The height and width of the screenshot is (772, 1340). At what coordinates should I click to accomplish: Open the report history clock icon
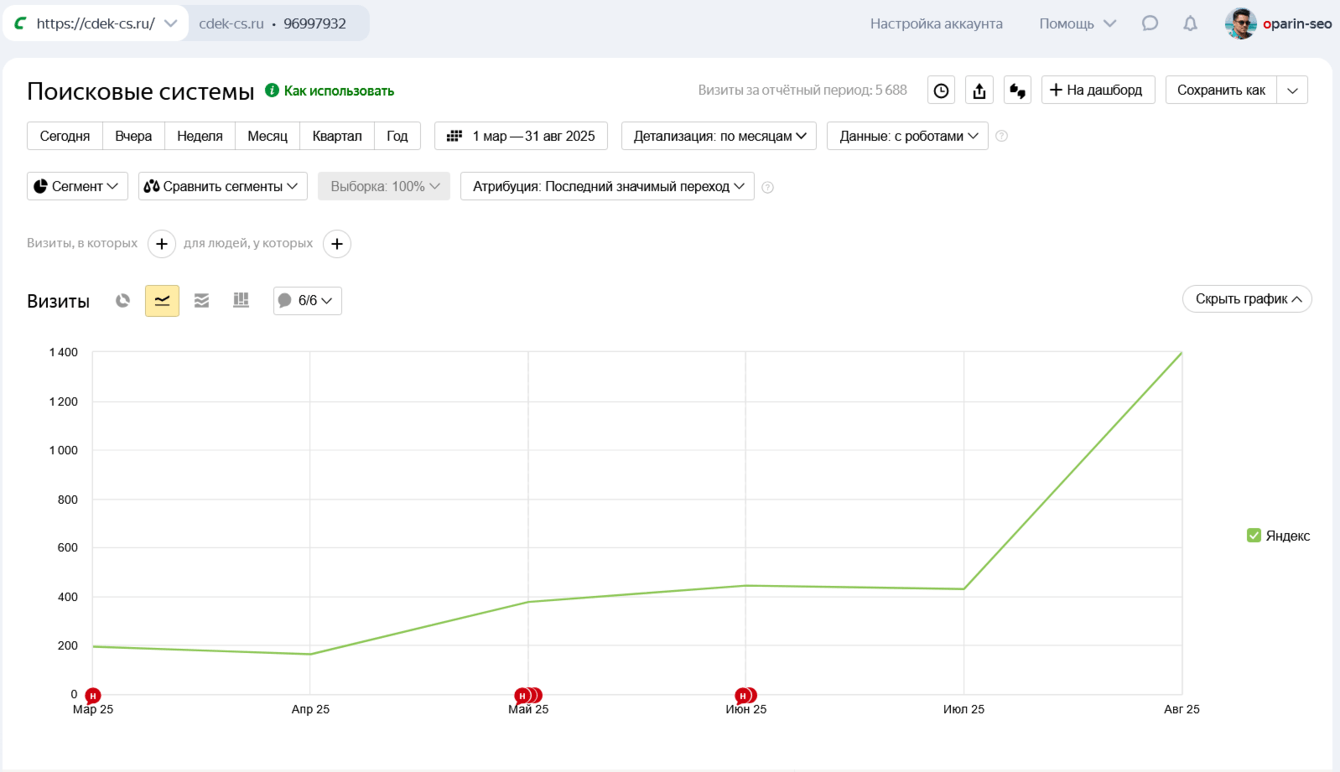tap(941, 90)
